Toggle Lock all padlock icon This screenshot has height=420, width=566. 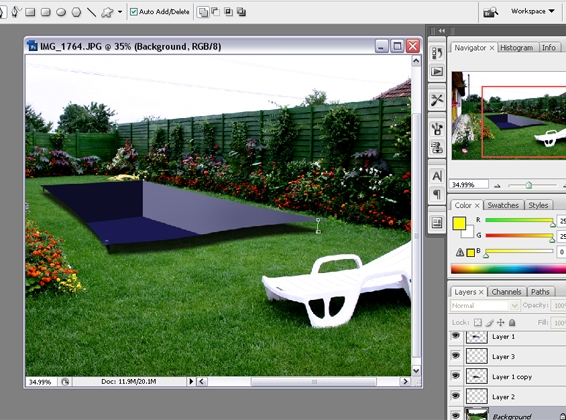(512, 322)
